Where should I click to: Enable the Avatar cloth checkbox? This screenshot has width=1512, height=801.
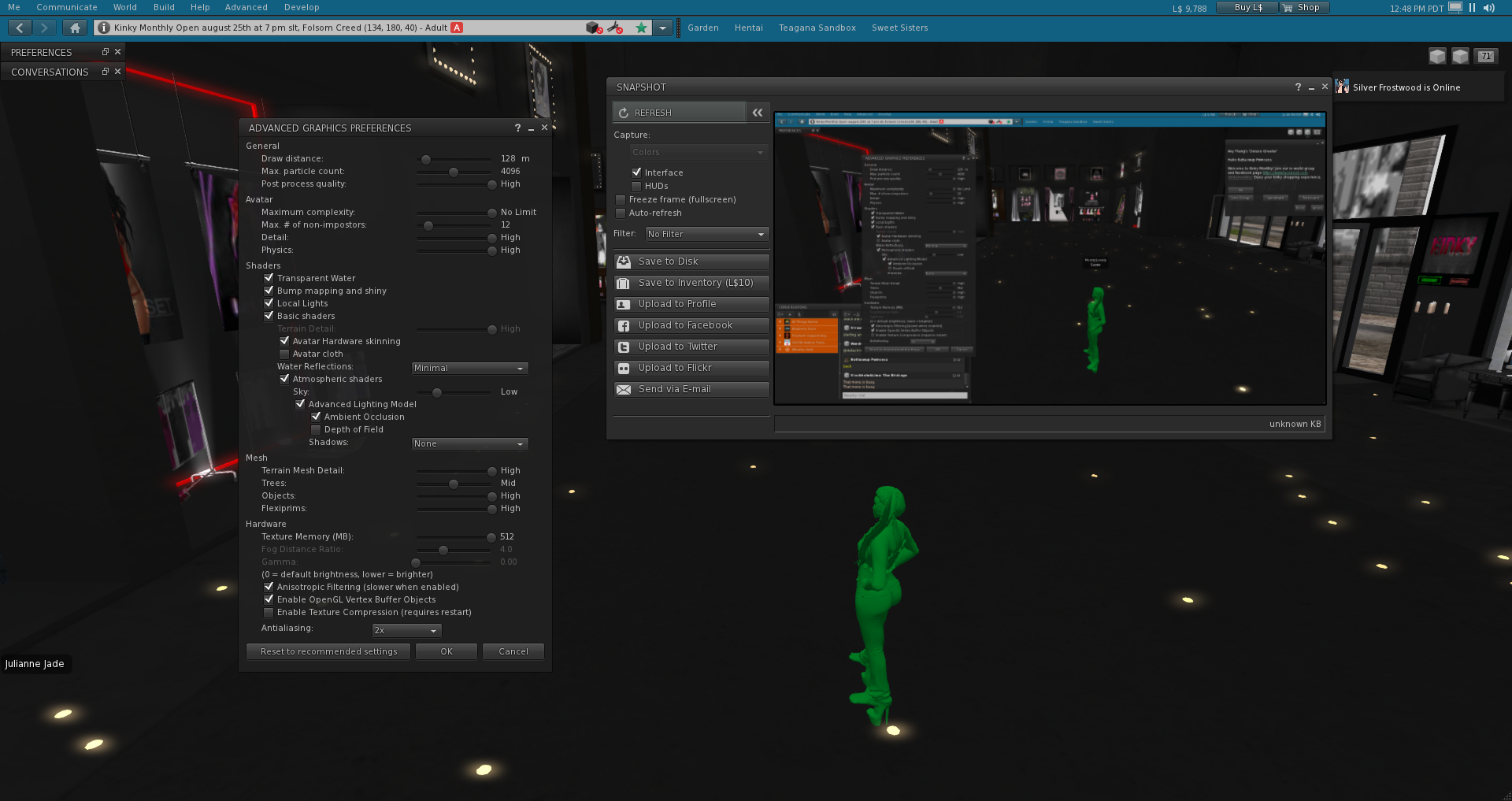point(284,354)
